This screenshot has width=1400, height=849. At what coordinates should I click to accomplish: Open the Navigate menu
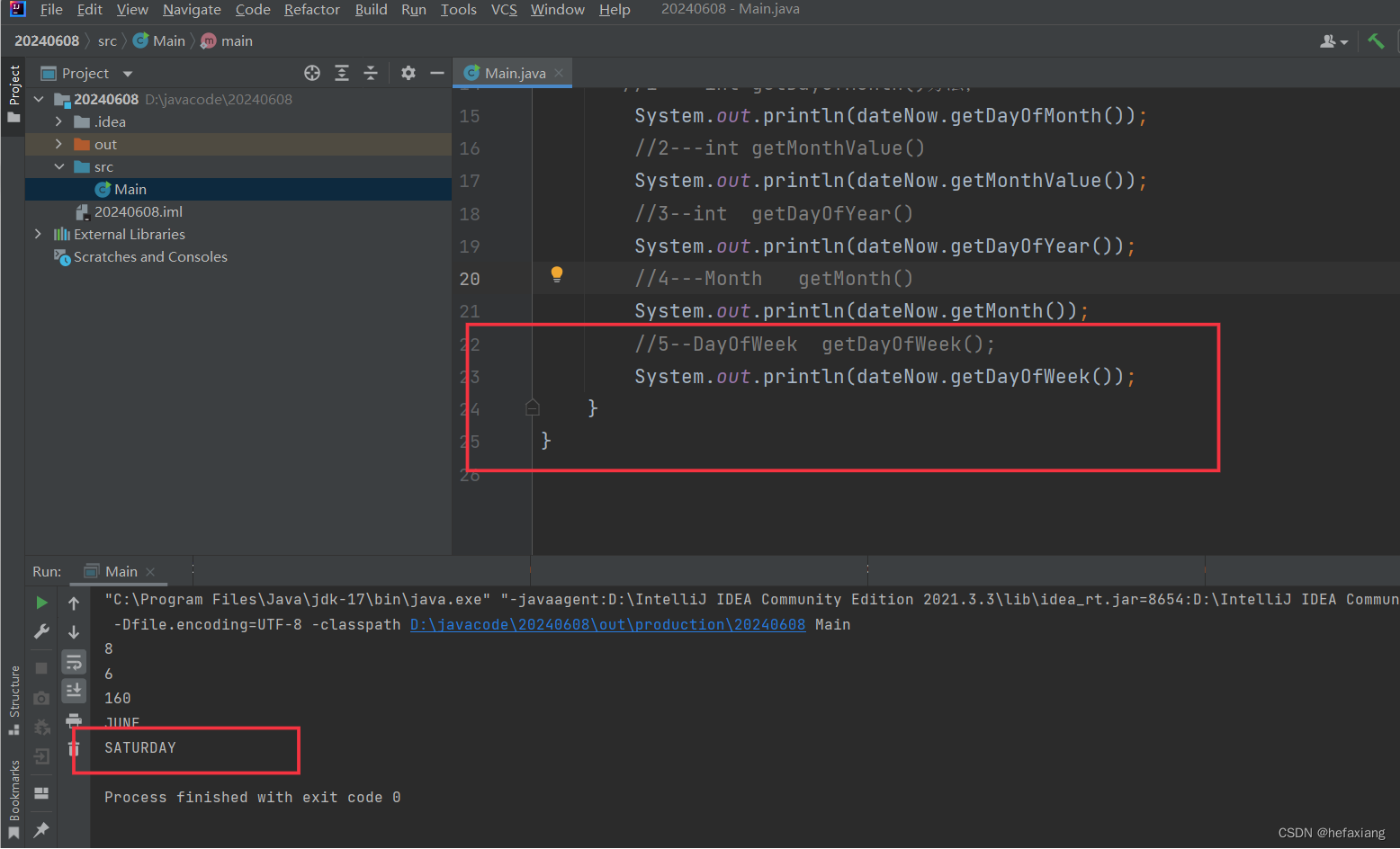(192, 9)
